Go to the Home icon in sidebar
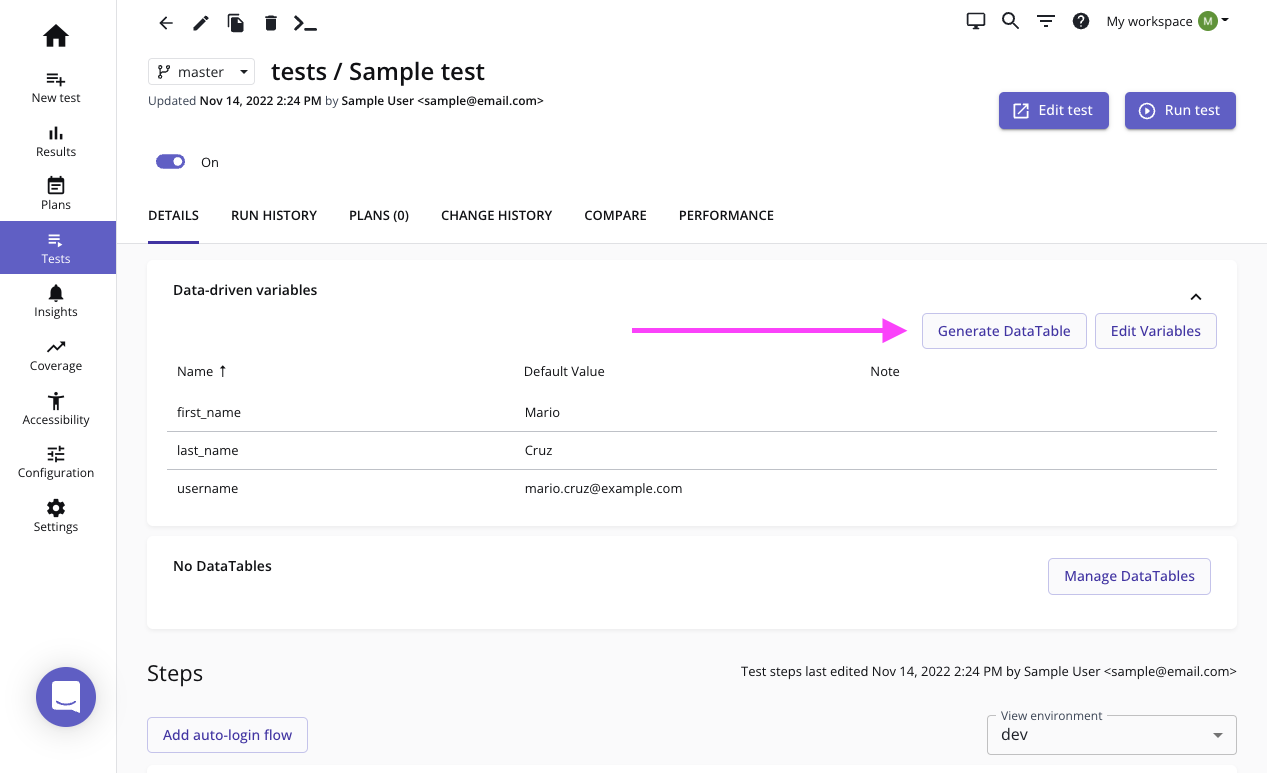The height and width of the screenshot is (773, 1267). click(56, 36)
